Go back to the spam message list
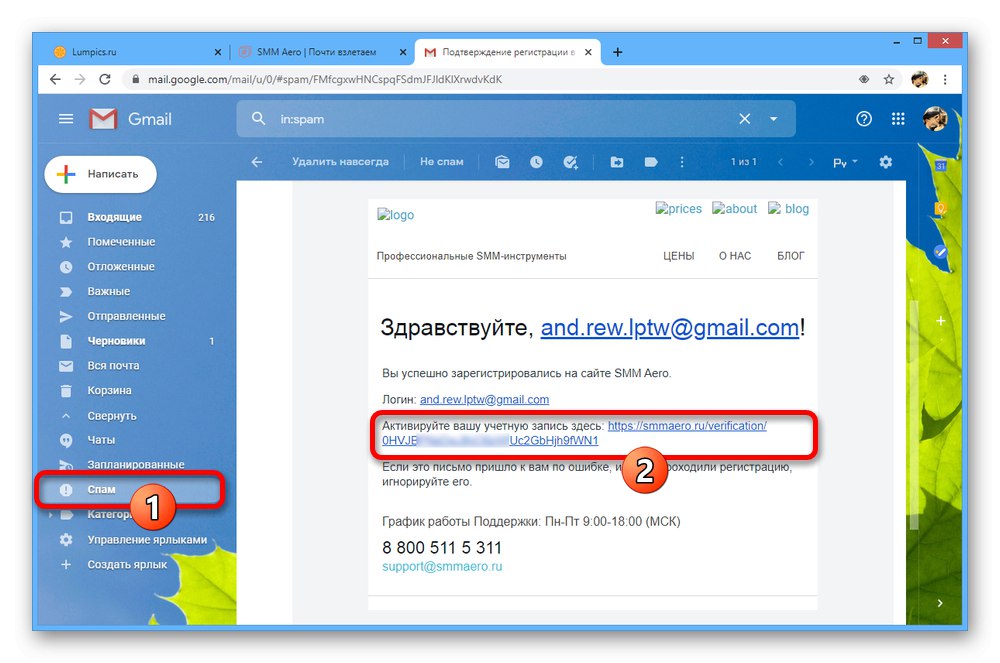This screenshot has height=663, width=1000. click(x=256, y=162)
